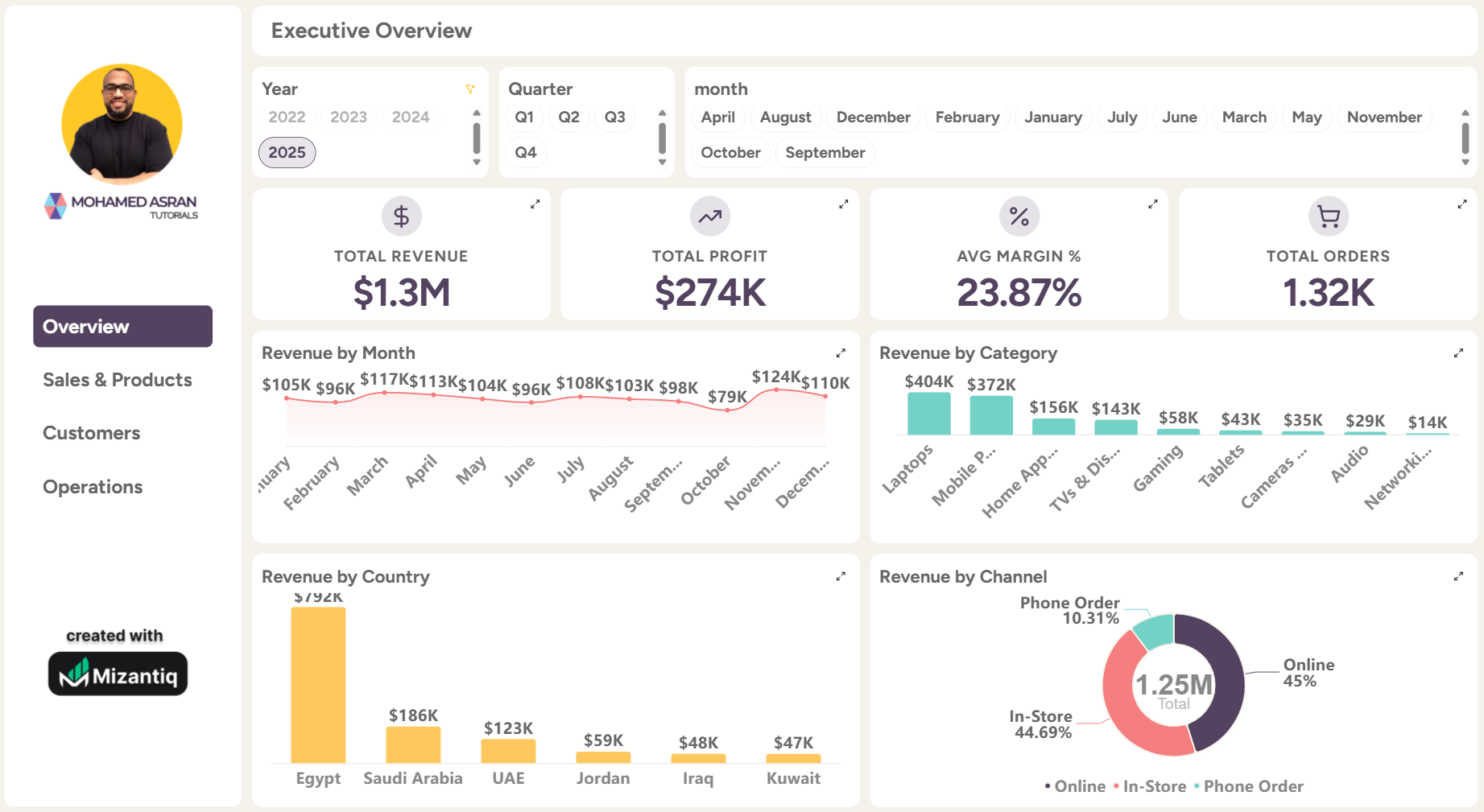
Task: Filter by April month chip
Action: point(717,117)
